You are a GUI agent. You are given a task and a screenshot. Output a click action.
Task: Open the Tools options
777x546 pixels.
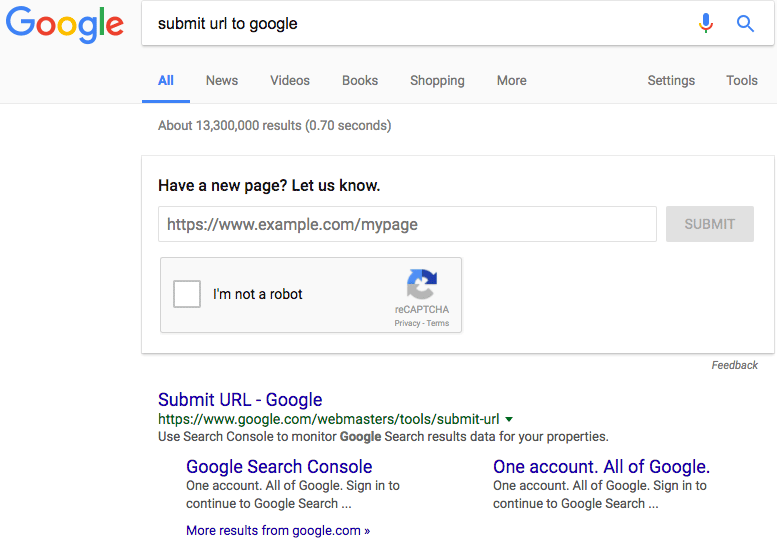pyautogui.click(x=742, y=81)
